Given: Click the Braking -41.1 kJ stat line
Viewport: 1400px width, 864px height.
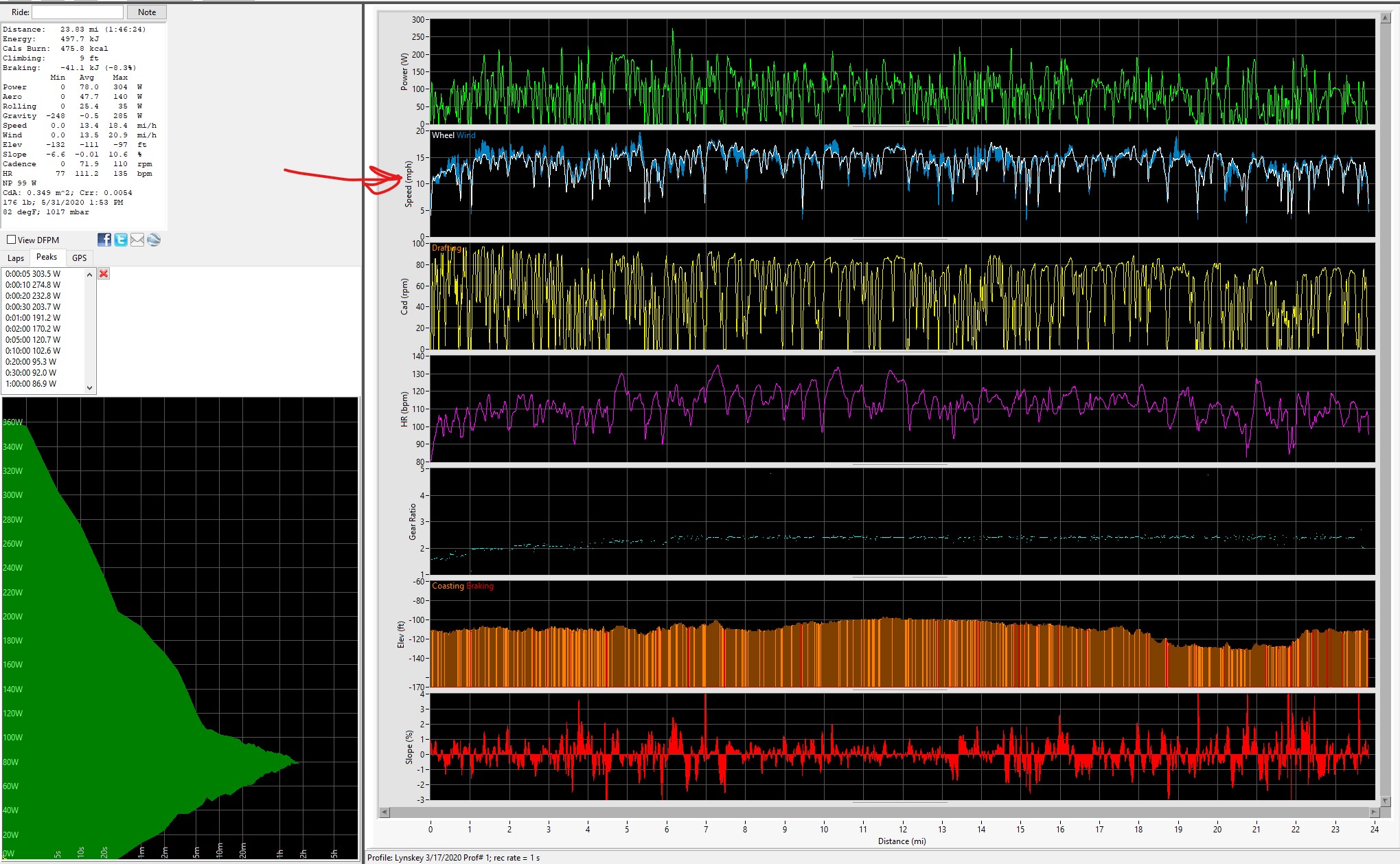Looking at the screenshot, I should point(69,68).
